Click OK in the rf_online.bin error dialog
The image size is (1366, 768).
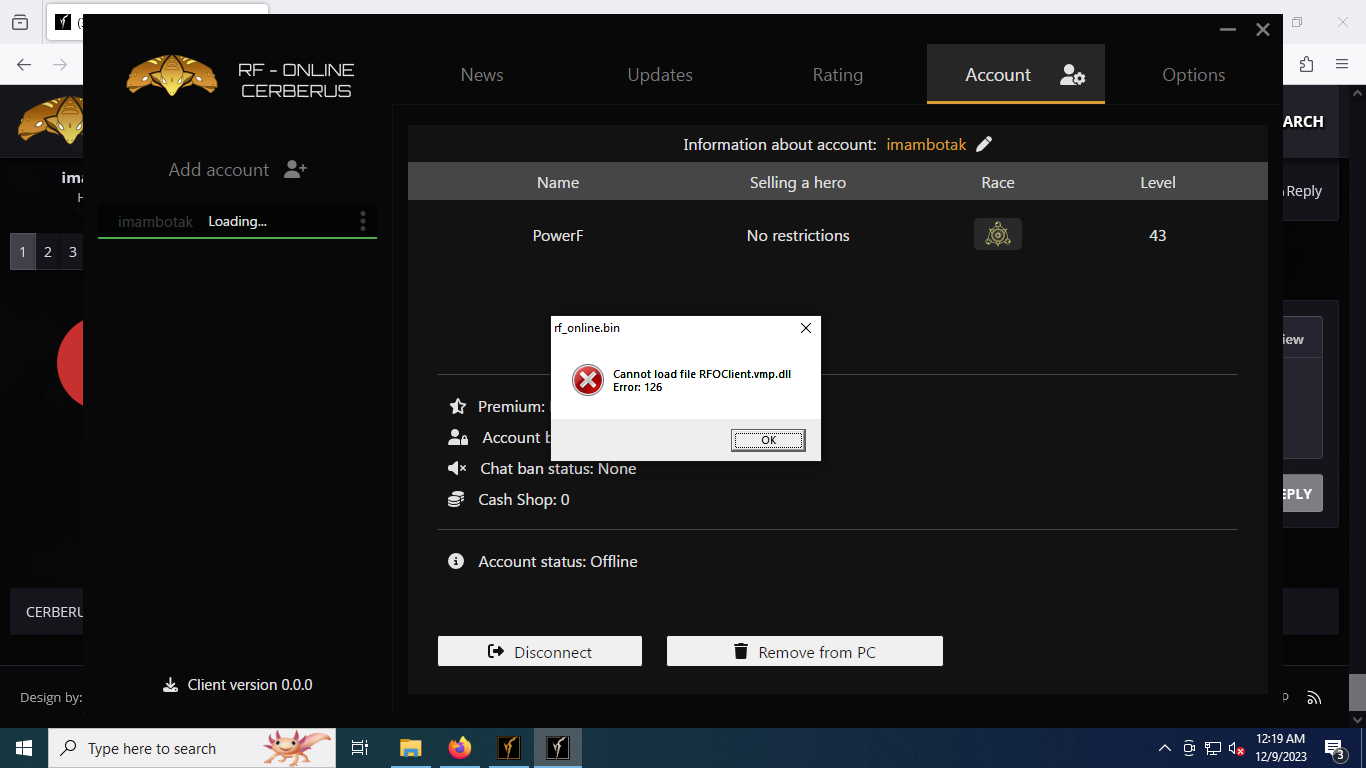tap(768, 440)
